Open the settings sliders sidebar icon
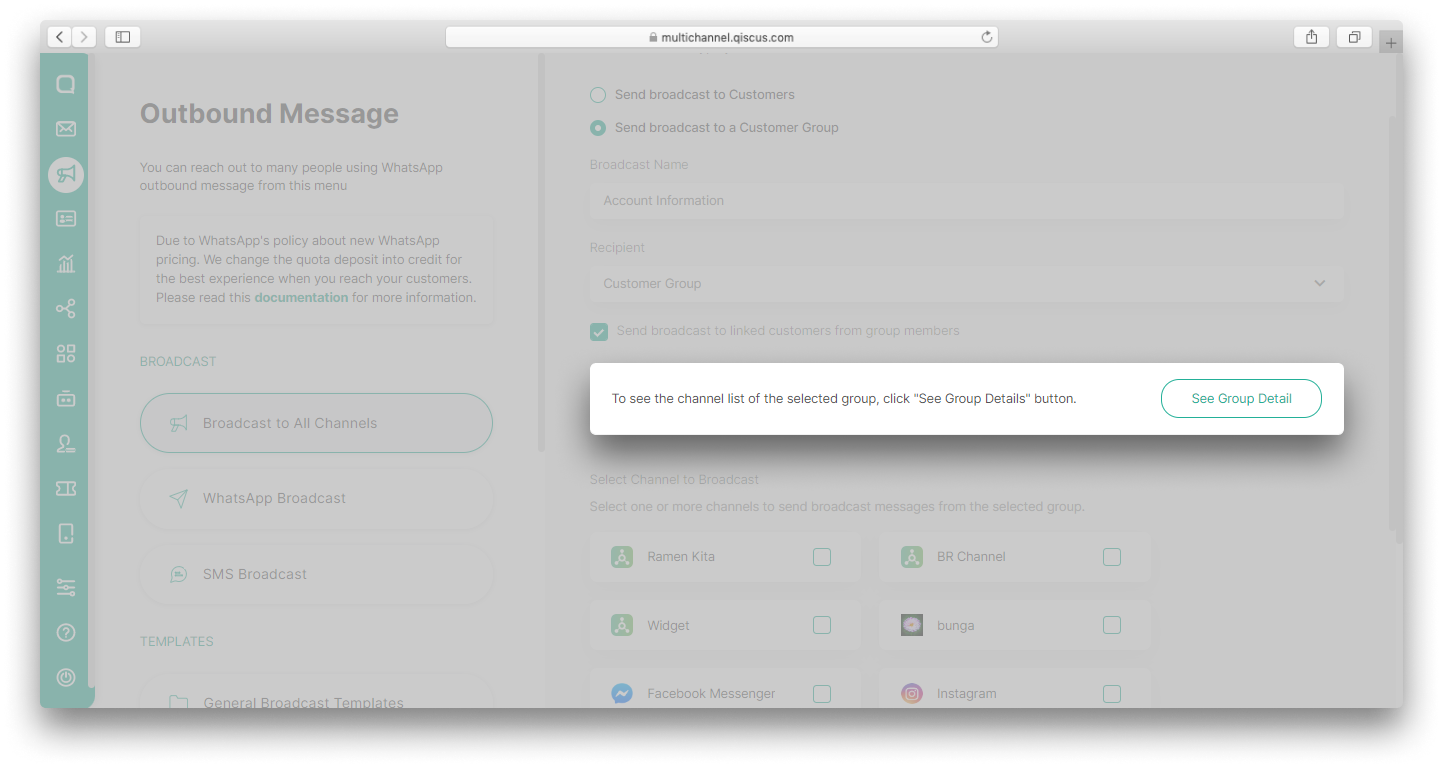This screenshot has height=768, width=1443. tap(66, 588)
